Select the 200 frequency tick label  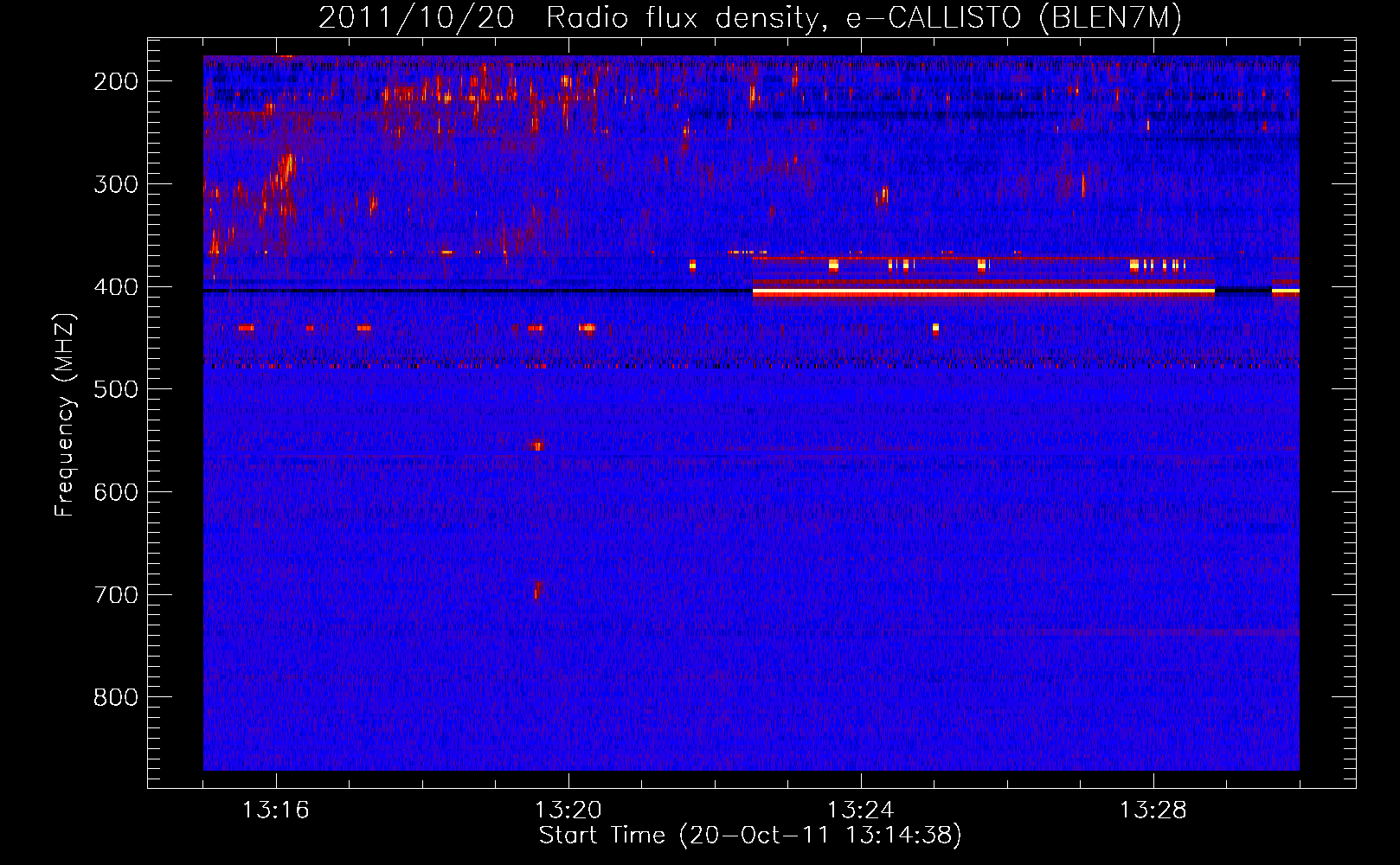tap(115, 81)
